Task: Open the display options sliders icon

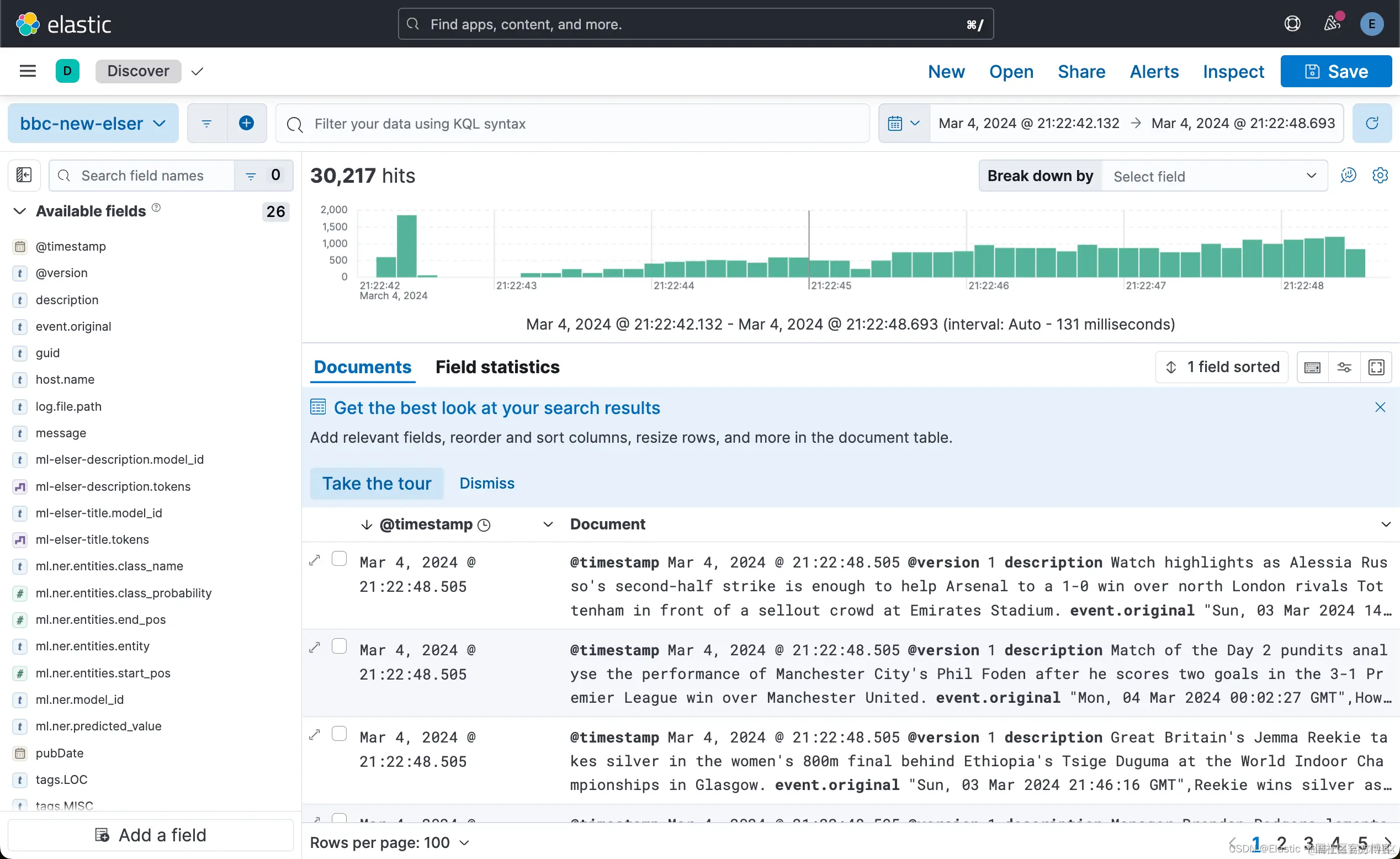Action: [1344, 368]
